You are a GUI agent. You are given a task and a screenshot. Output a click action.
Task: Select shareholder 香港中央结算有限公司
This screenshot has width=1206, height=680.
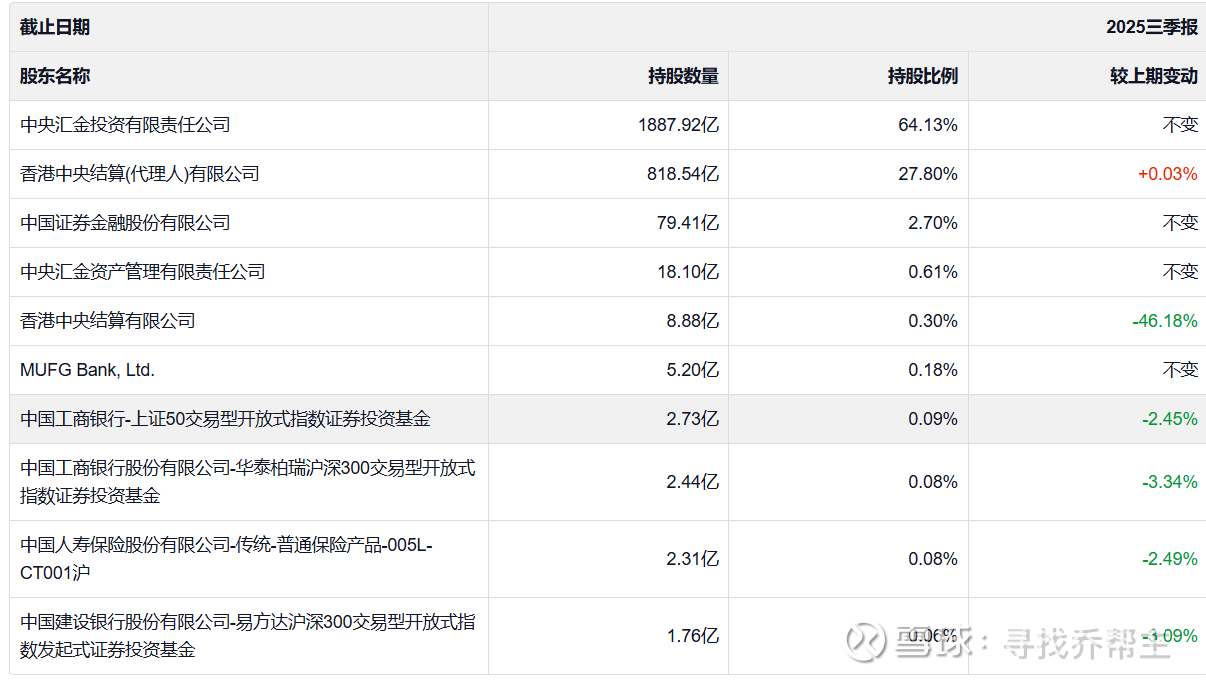click(108, 321)
